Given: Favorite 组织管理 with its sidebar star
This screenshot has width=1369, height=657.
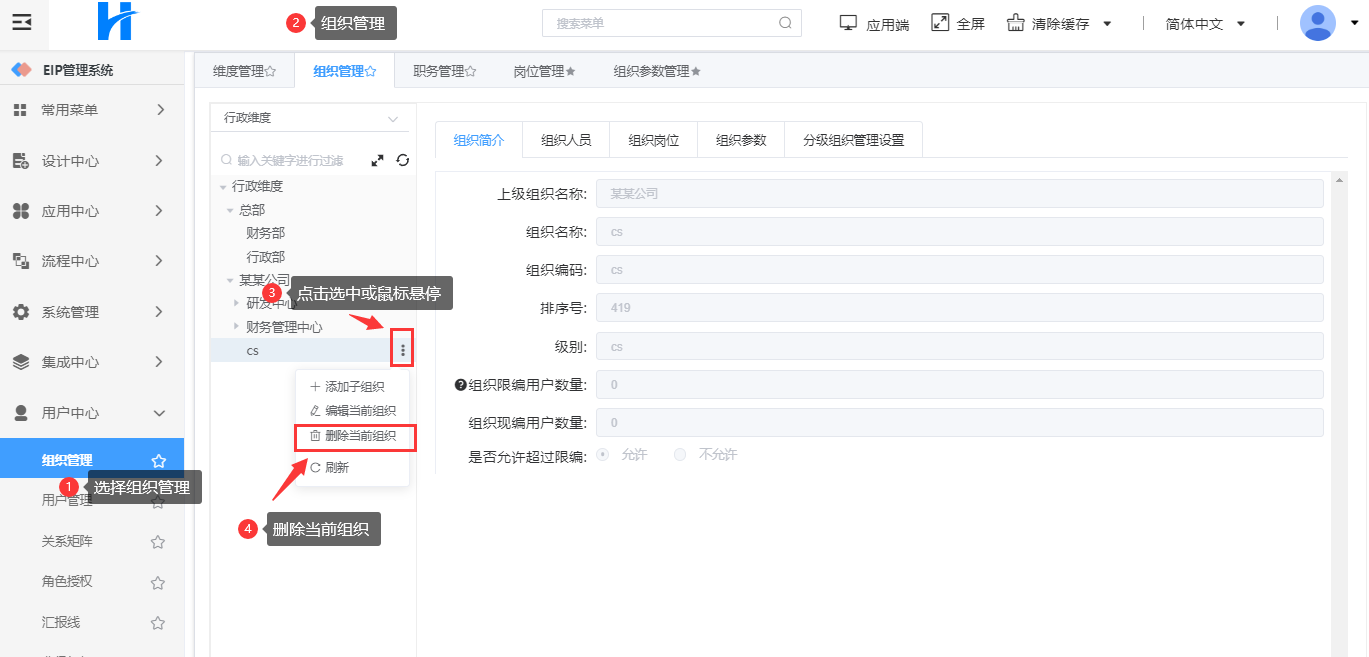Looking at the screenshot, I should [158, 461].
